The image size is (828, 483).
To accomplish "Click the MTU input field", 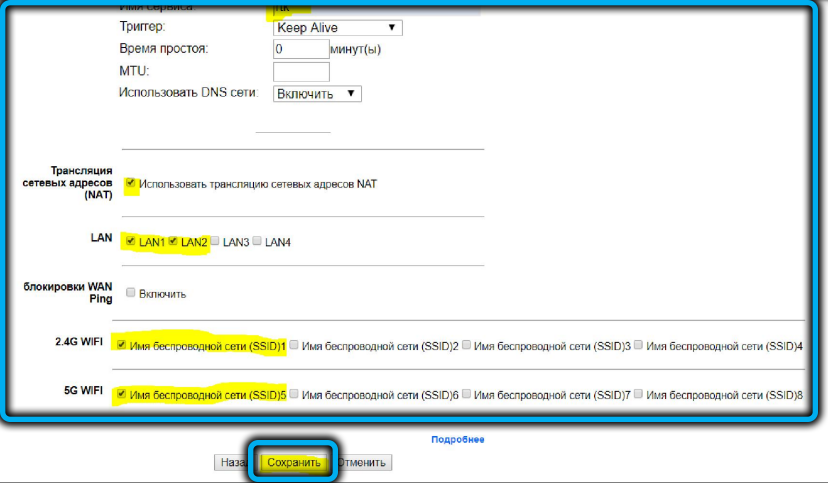I will coord(300,72).
